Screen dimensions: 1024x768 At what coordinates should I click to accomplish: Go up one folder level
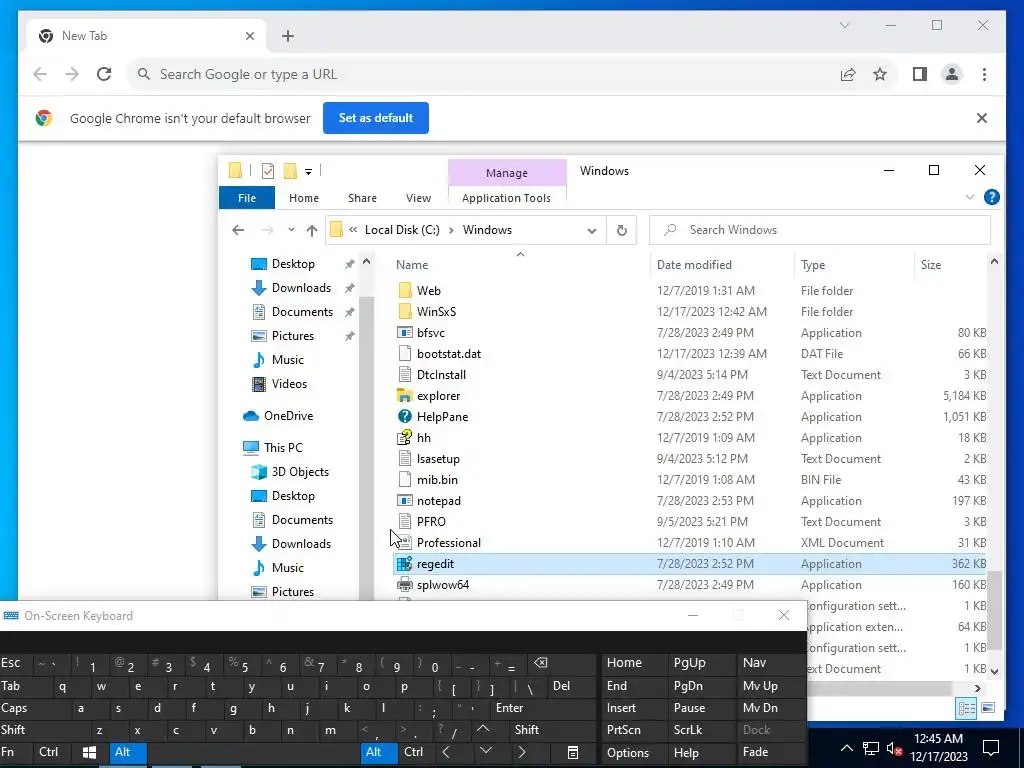(x=312, y=230)
